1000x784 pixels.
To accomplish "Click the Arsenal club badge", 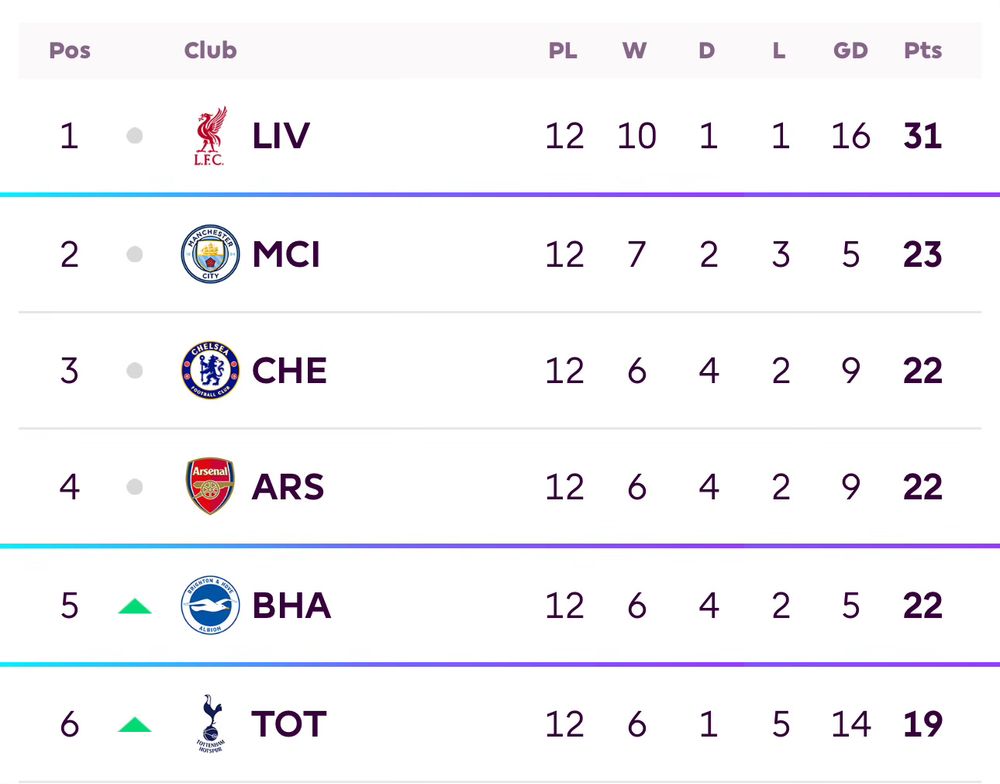I will 210,487.
